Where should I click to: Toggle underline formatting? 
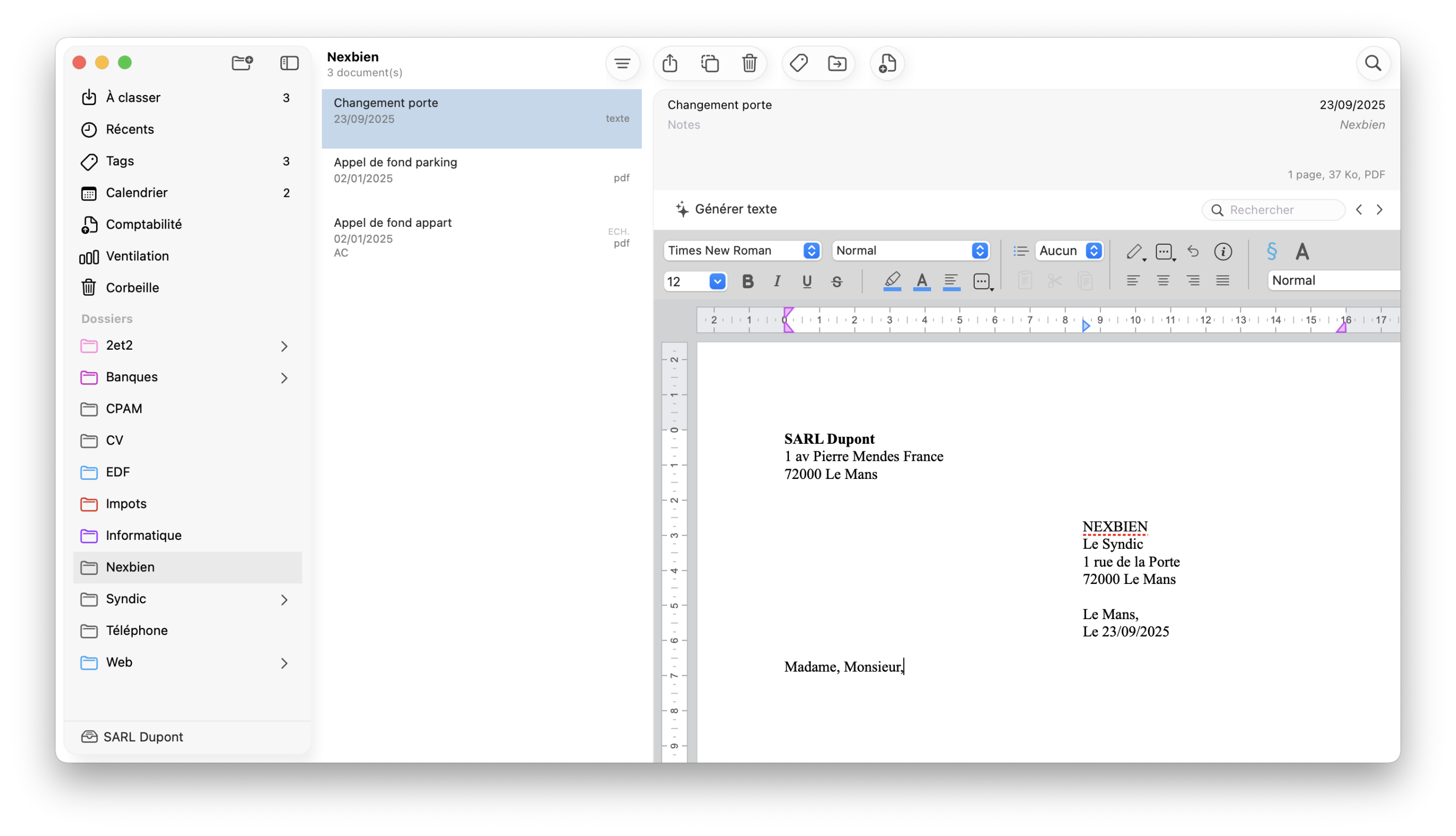click(x=807, y=281)
